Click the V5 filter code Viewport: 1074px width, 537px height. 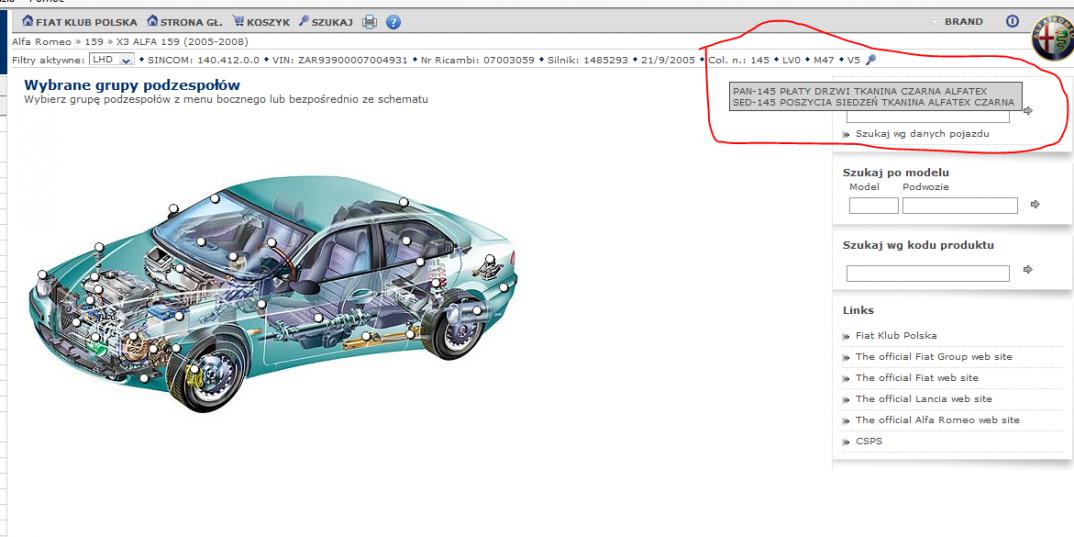click(x=853, y=60)
